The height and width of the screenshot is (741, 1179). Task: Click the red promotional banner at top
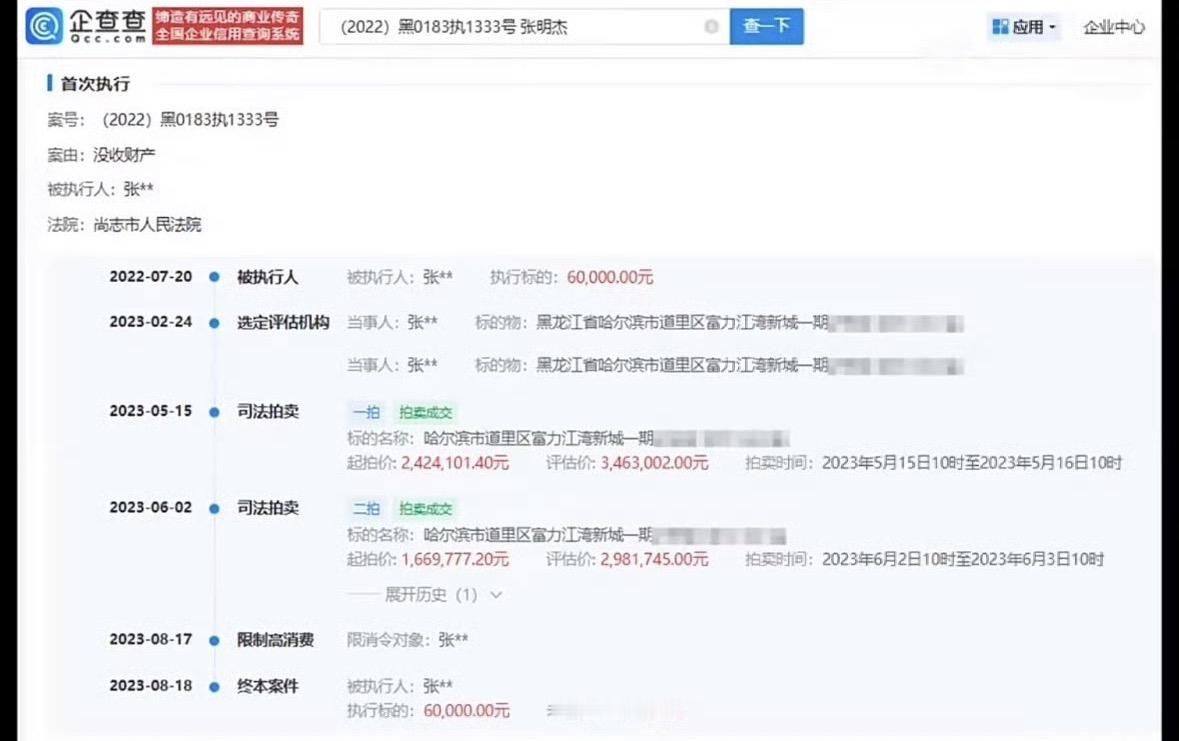tap(227, 26)
